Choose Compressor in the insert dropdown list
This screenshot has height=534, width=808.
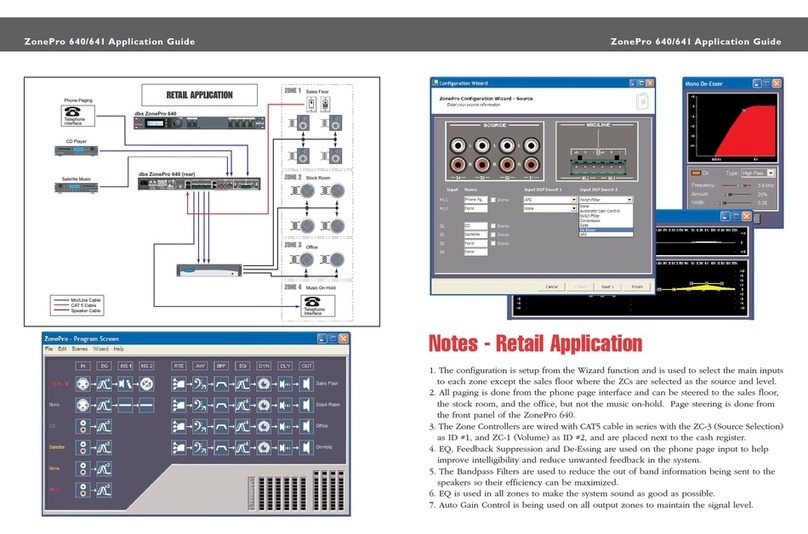605,221
